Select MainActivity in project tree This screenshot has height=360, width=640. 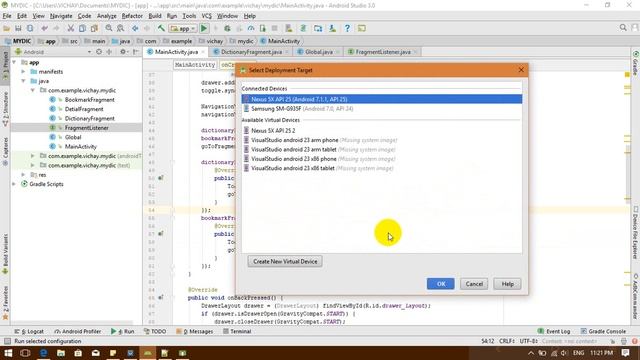pos(80,147)
